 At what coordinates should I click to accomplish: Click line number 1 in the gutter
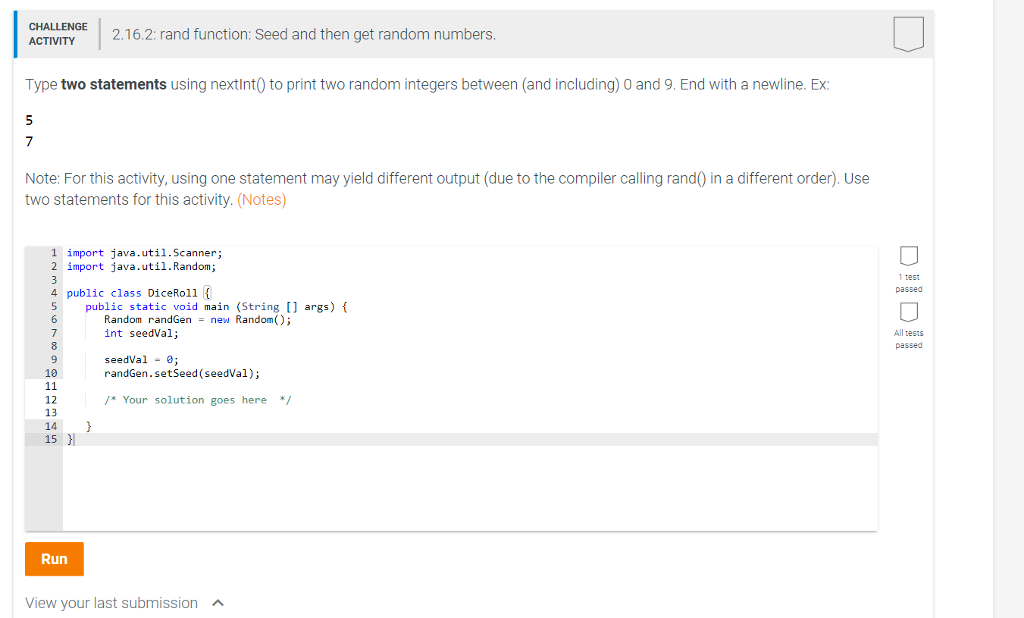(x=53, y=252)
